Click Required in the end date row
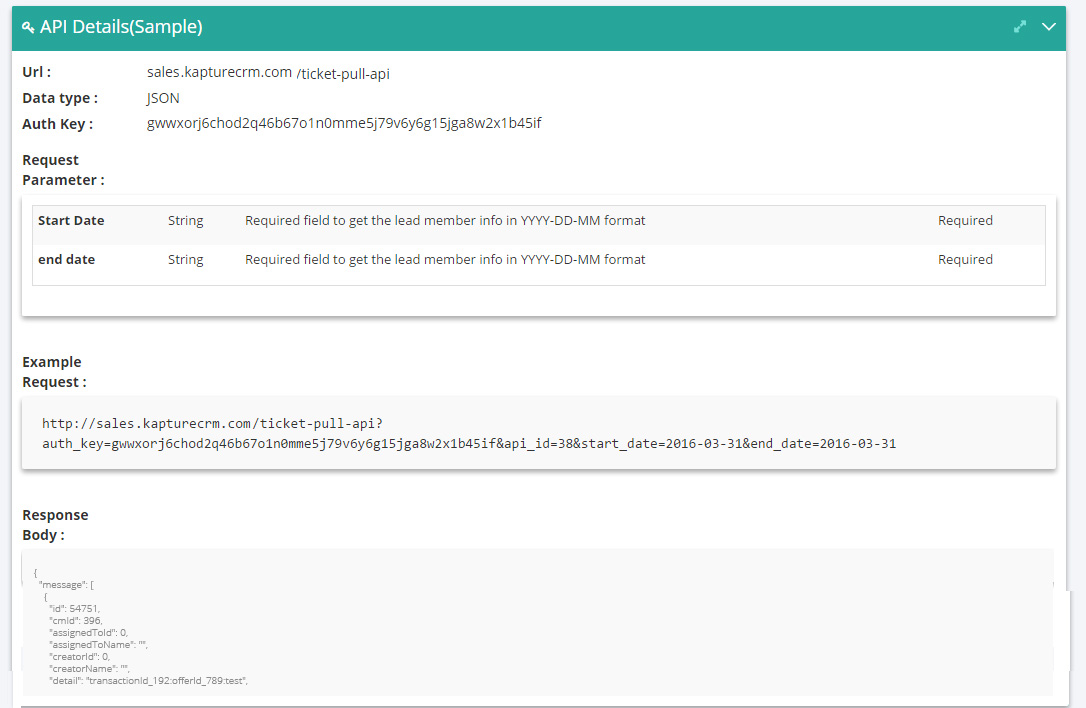Screen dimensions: 1086x708 pos(965,259)
